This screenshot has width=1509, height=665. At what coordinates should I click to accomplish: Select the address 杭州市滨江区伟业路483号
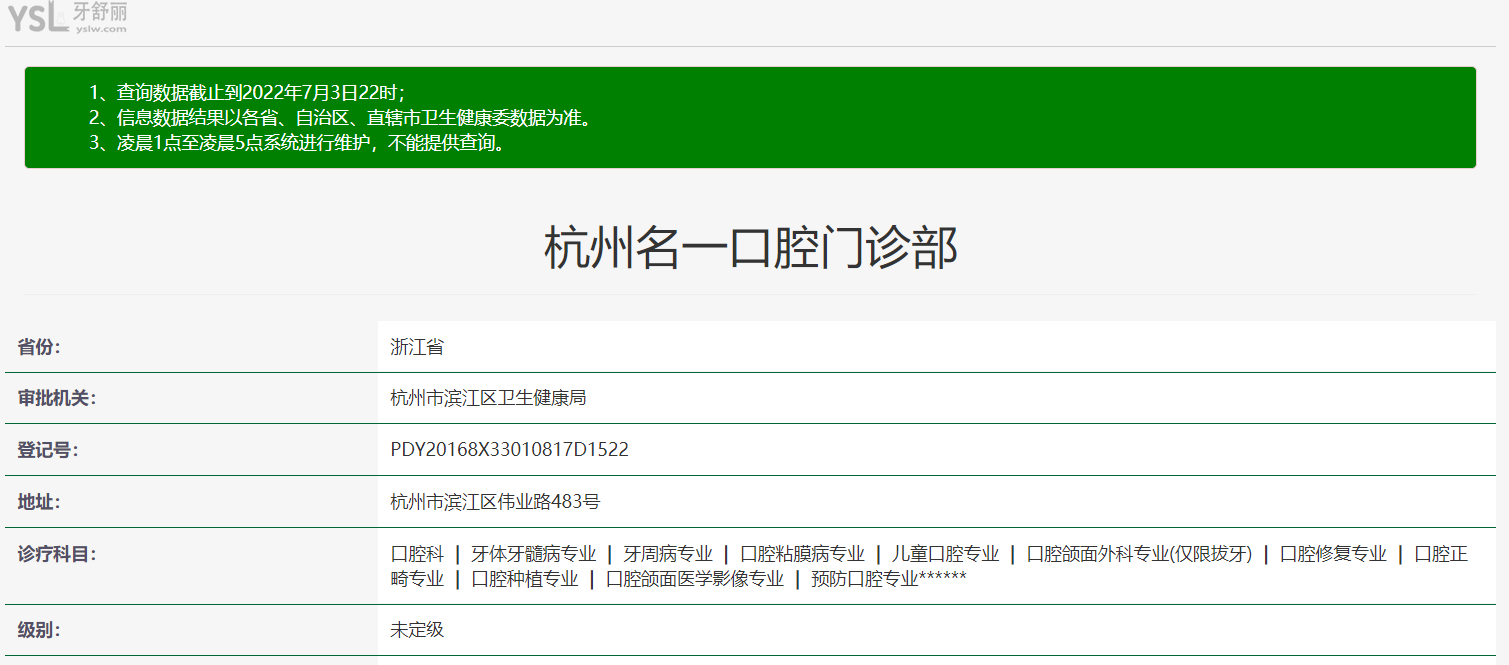click(495, 502)
